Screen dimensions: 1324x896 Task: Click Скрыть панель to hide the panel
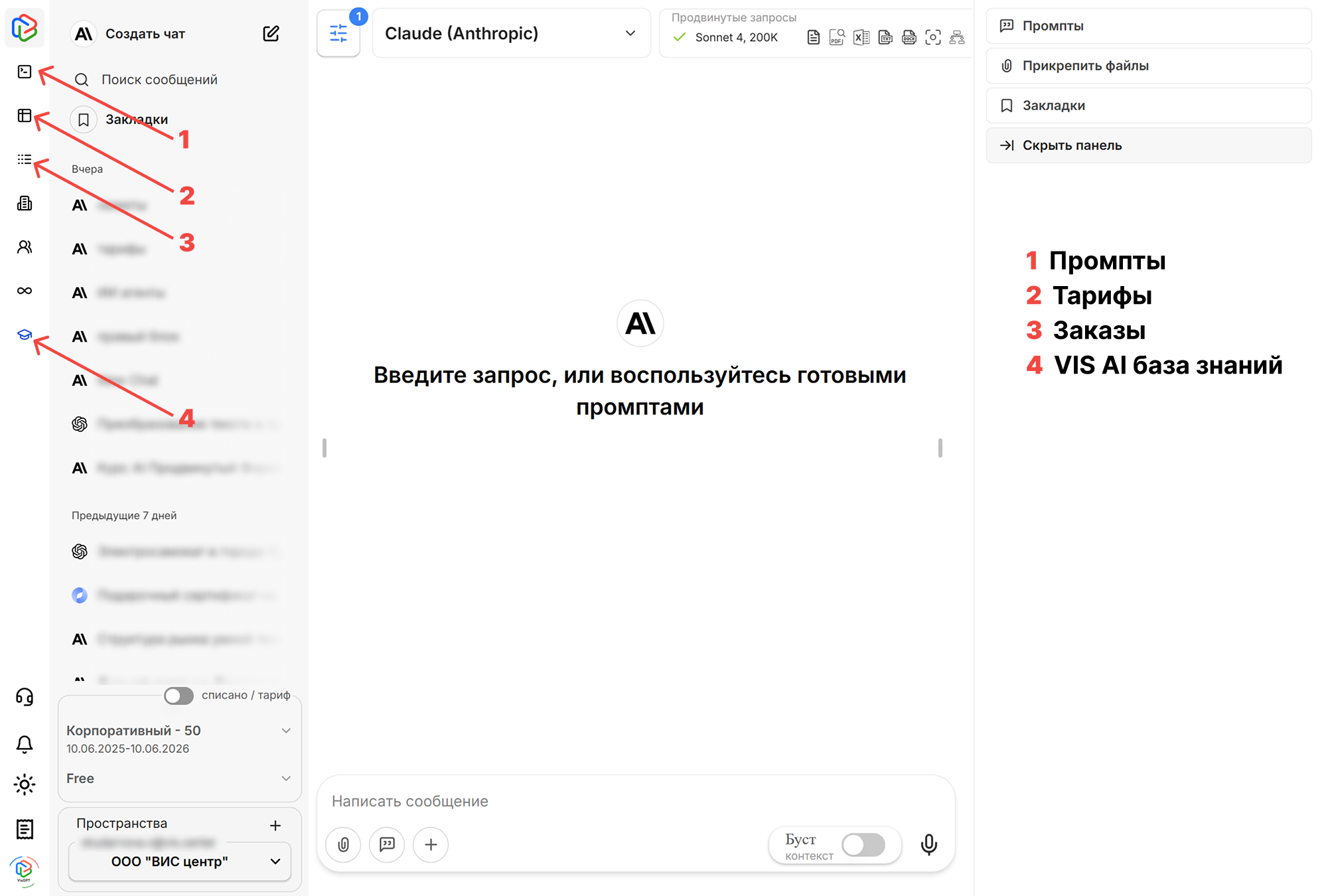1149,145
